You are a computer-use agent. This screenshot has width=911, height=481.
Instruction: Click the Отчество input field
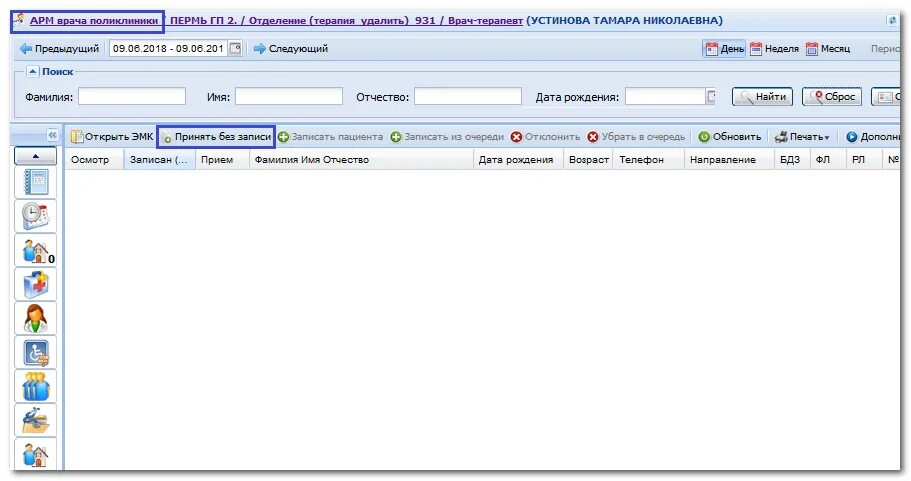468,96
